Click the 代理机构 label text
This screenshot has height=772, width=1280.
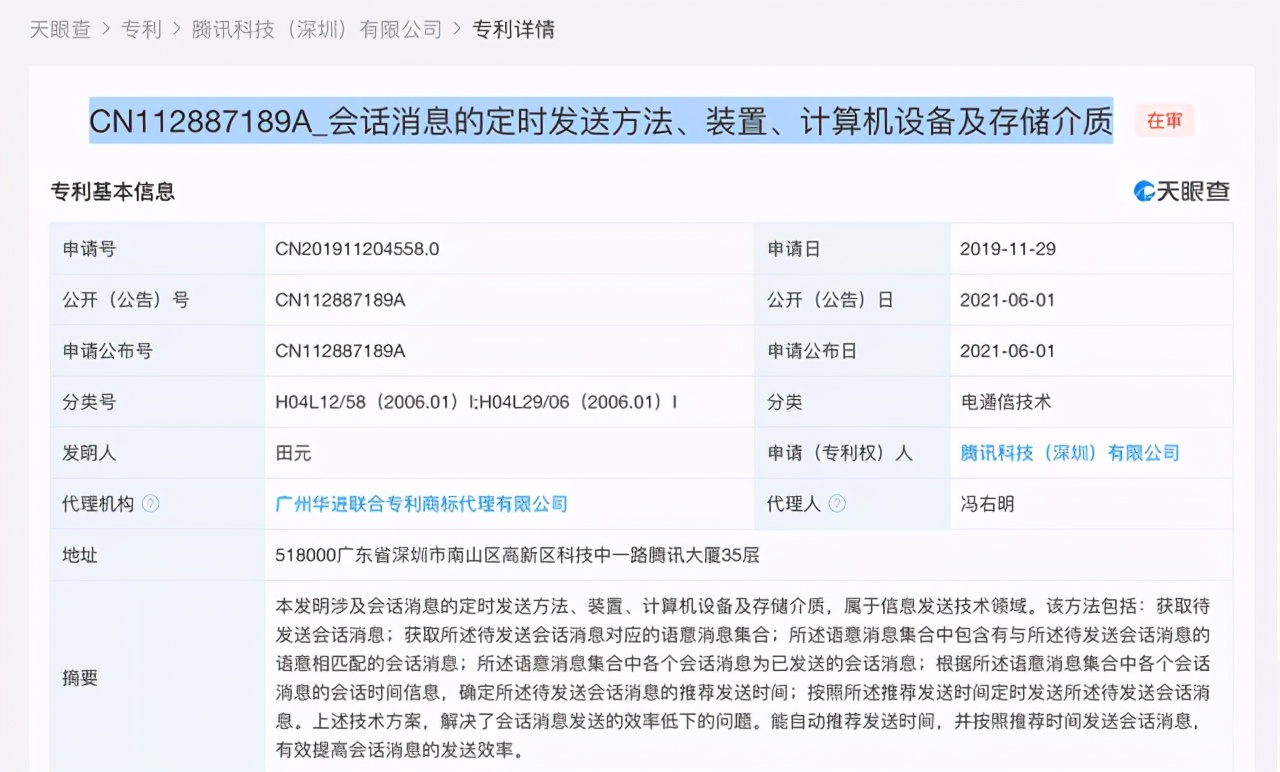click(x=98, y=504)
